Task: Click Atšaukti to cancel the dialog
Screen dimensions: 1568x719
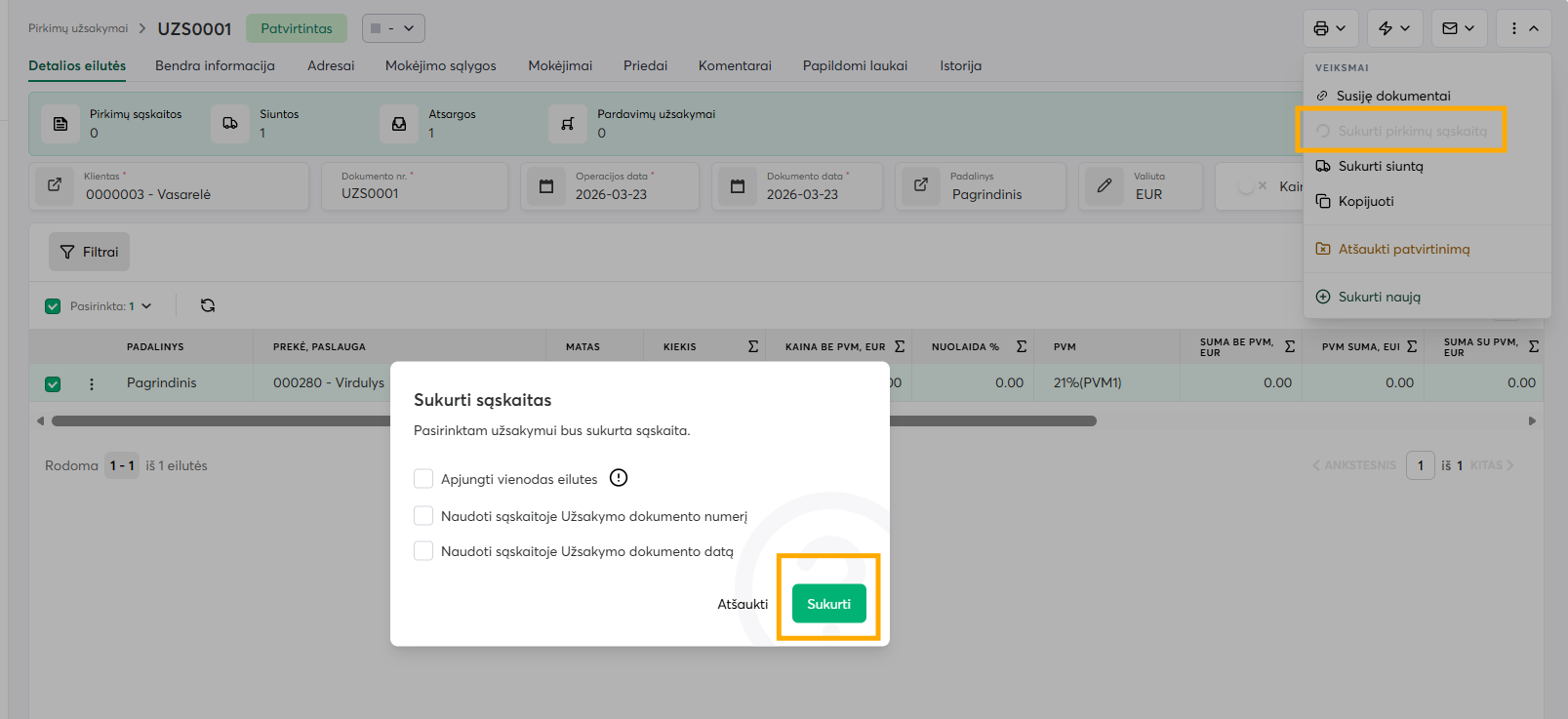Action: (x=743, y=604)
